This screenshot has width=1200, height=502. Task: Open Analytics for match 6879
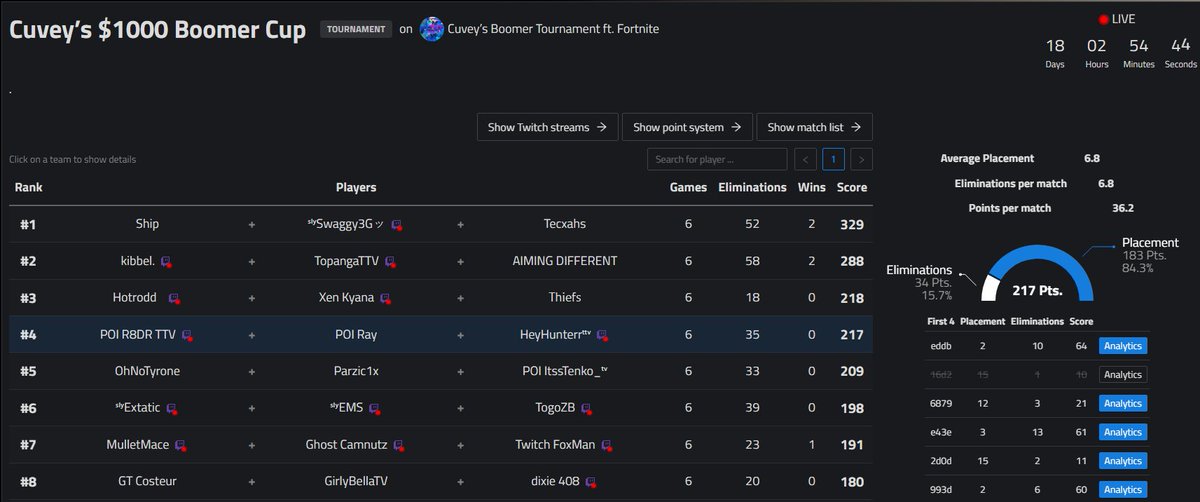[1122, 403]
